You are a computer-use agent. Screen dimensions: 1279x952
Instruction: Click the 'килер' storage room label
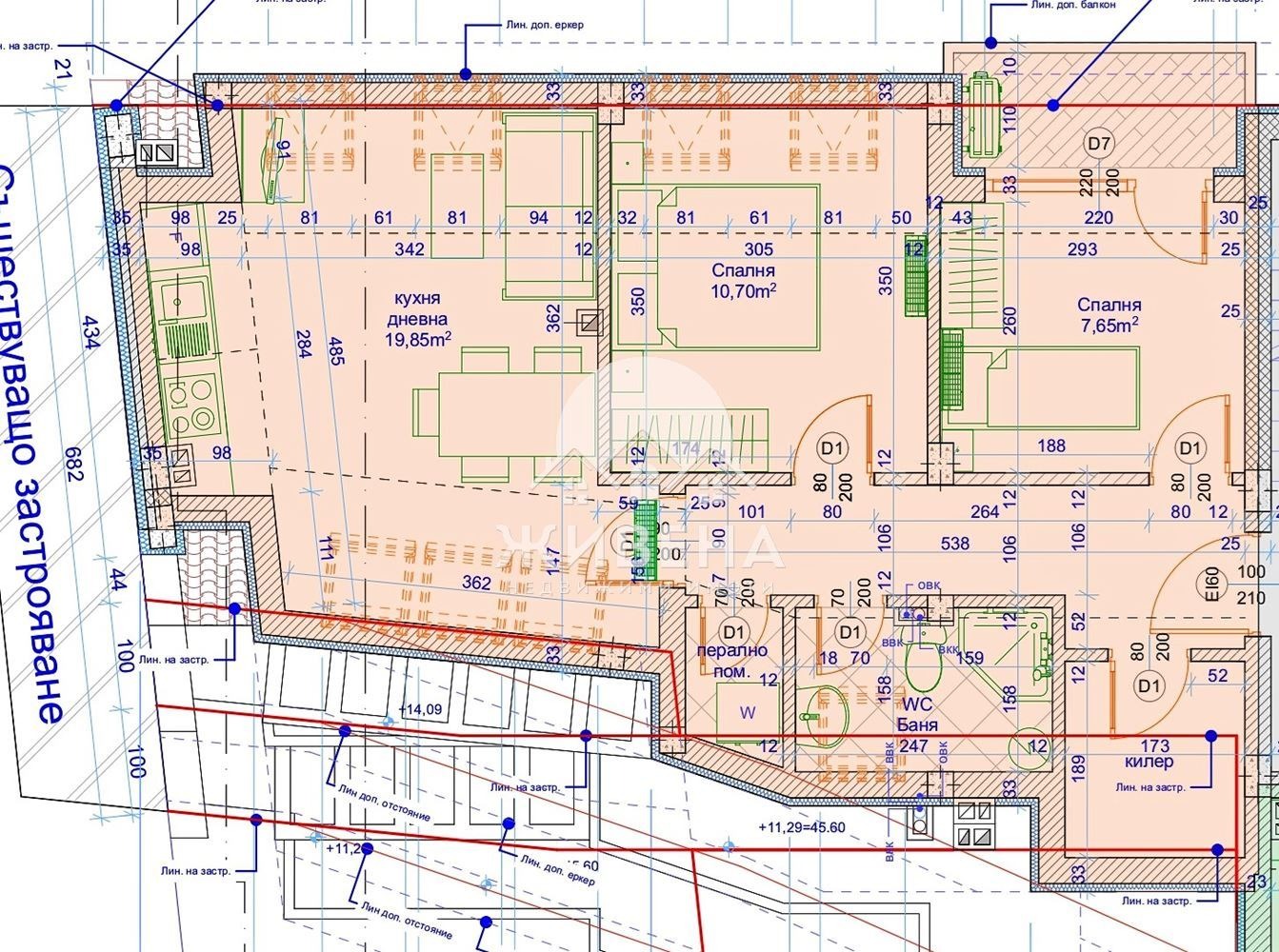tap(1148, 762)
